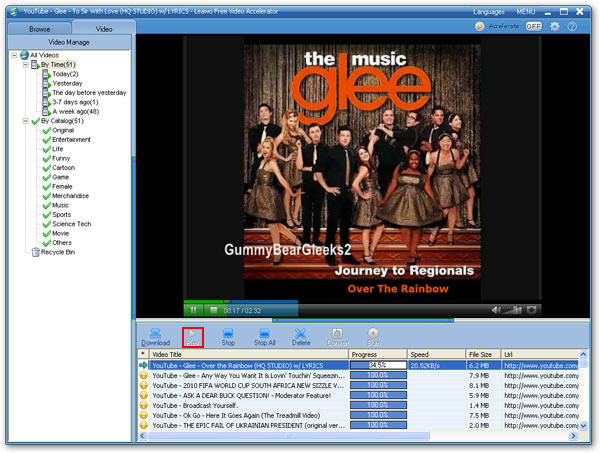This screenshot has height=453, width=600.
Task: Open settings with the gear icon
Action: (x=554, y=26)
